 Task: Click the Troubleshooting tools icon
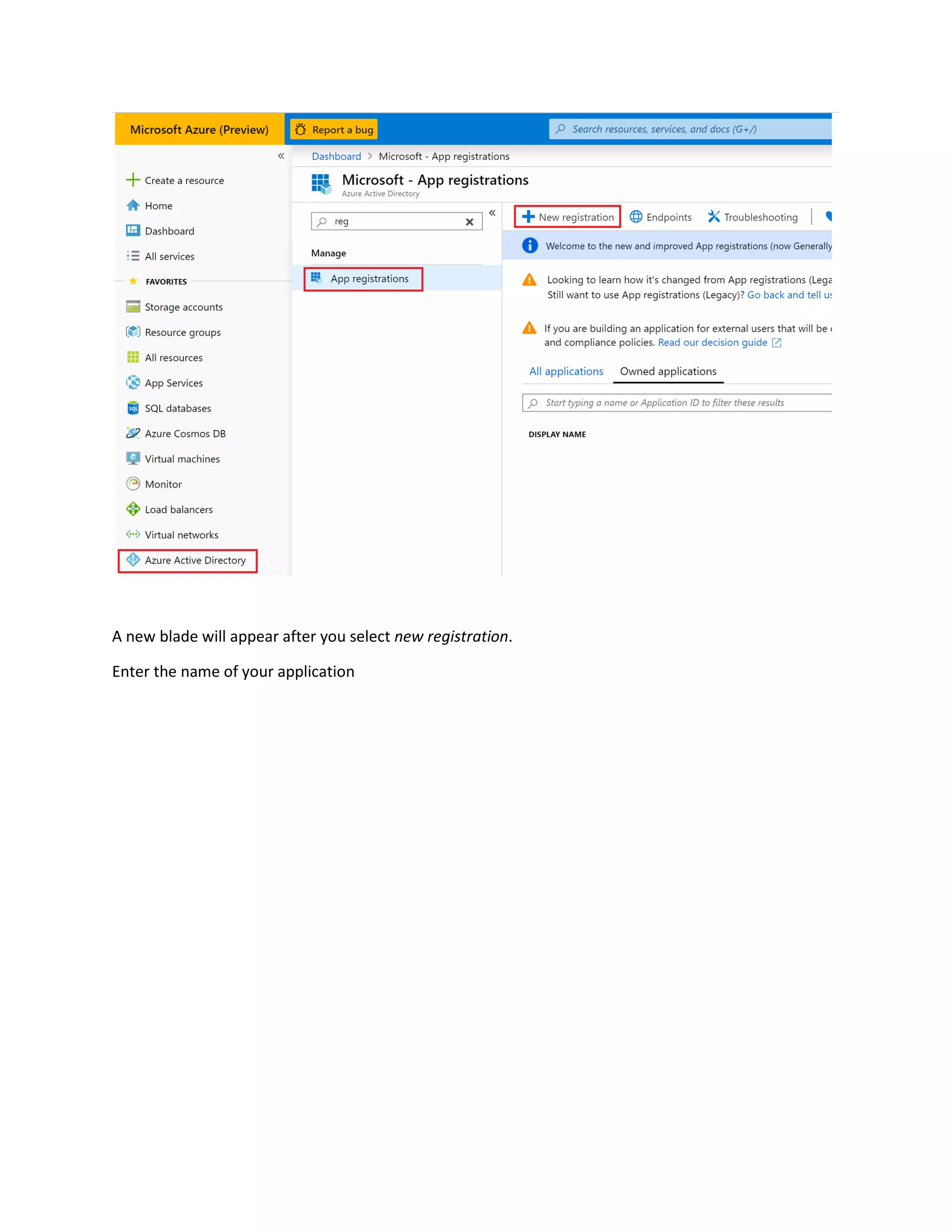click(714, 217)
